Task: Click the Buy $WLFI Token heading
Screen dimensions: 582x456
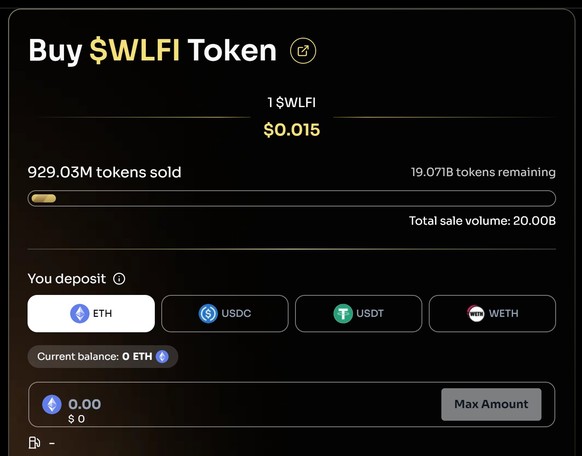Action: pyautogui.click(x=153, y=50)
